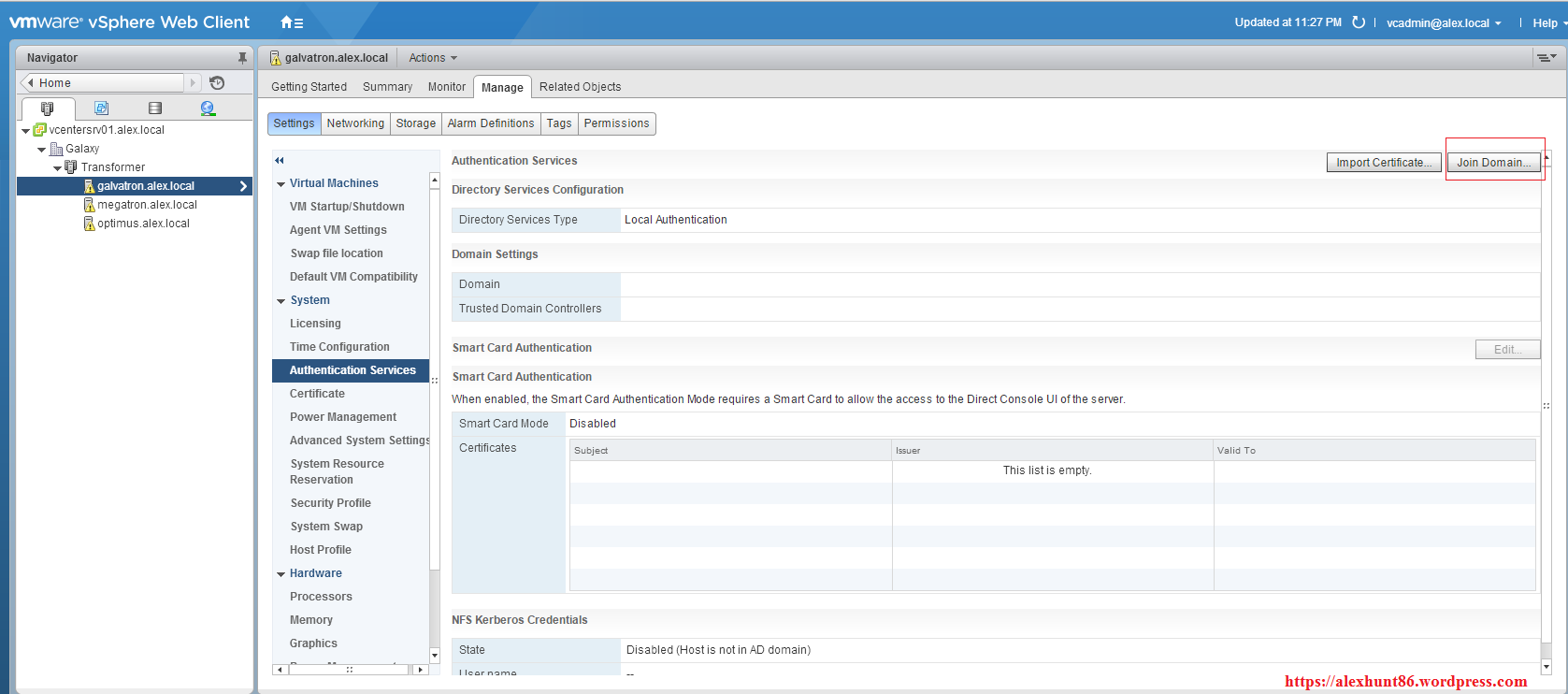Open VM Startup/Shutdown settings
This screenshot has height=694, width=1568.
347,207
